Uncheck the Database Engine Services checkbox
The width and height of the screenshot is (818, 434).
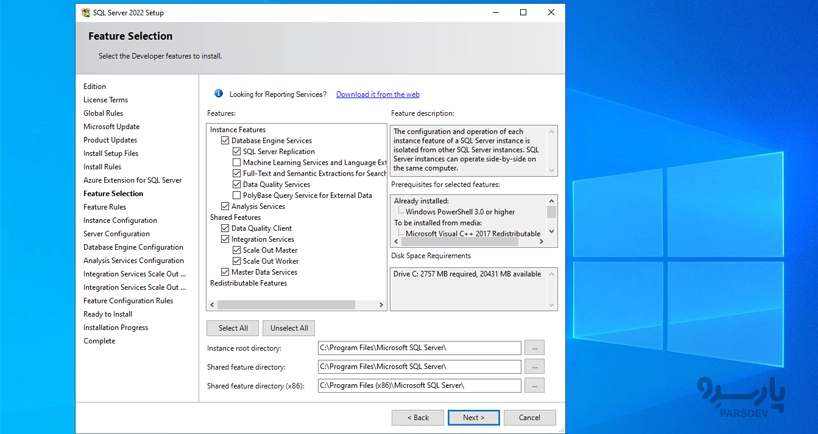(x=226, y=141)
